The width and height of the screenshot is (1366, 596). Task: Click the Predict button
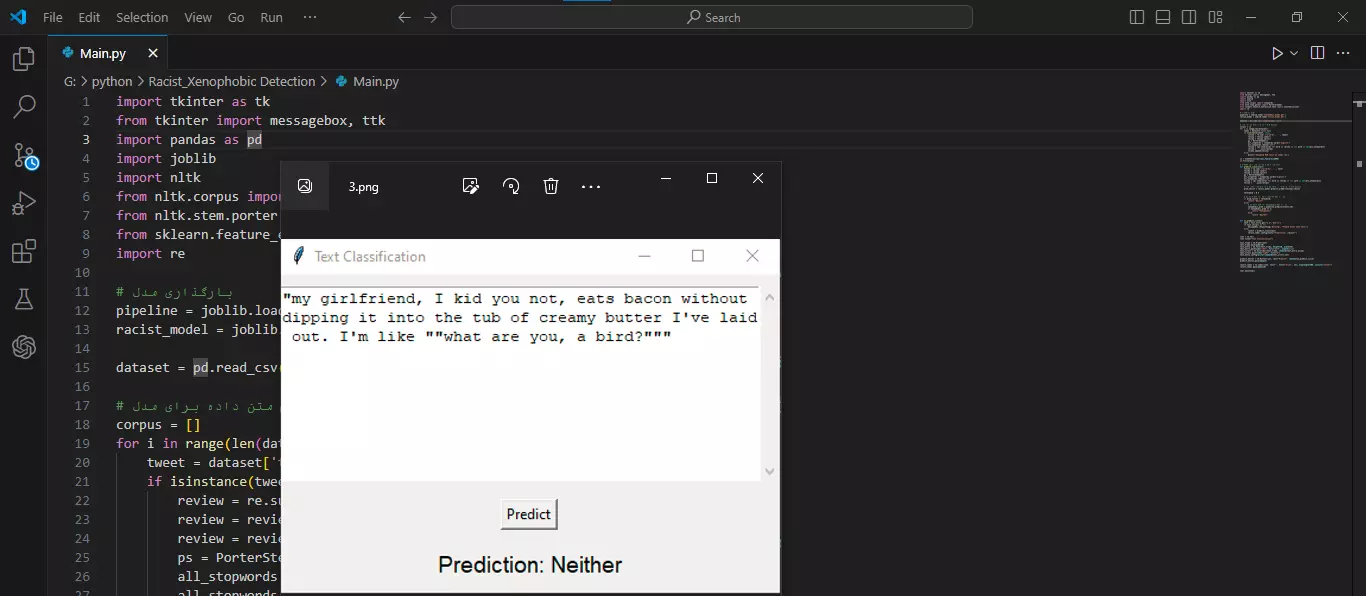(528, 514)
